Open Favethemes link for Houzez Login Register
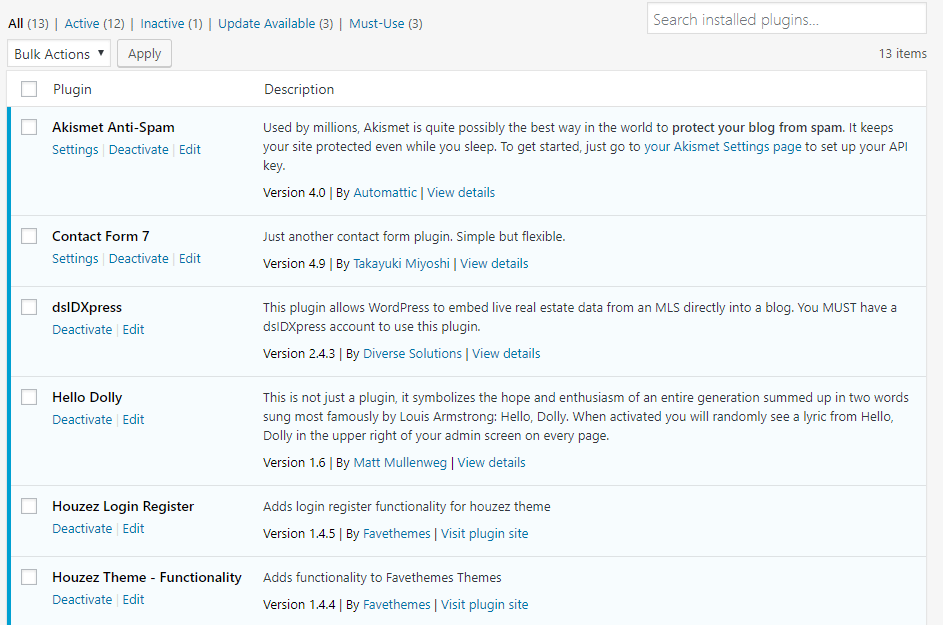The image size is (943, 625). click(397, 534)
